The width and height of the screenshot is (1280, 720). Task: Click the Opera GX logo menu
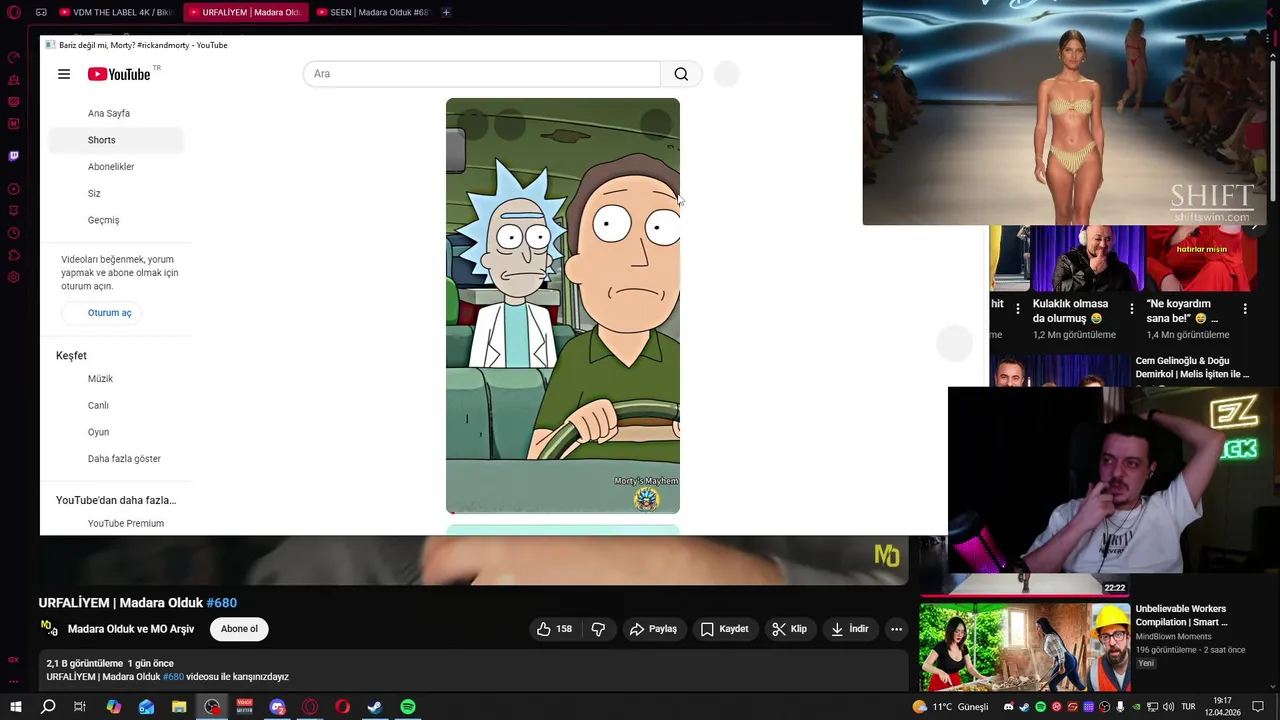[x=13, y=12]
